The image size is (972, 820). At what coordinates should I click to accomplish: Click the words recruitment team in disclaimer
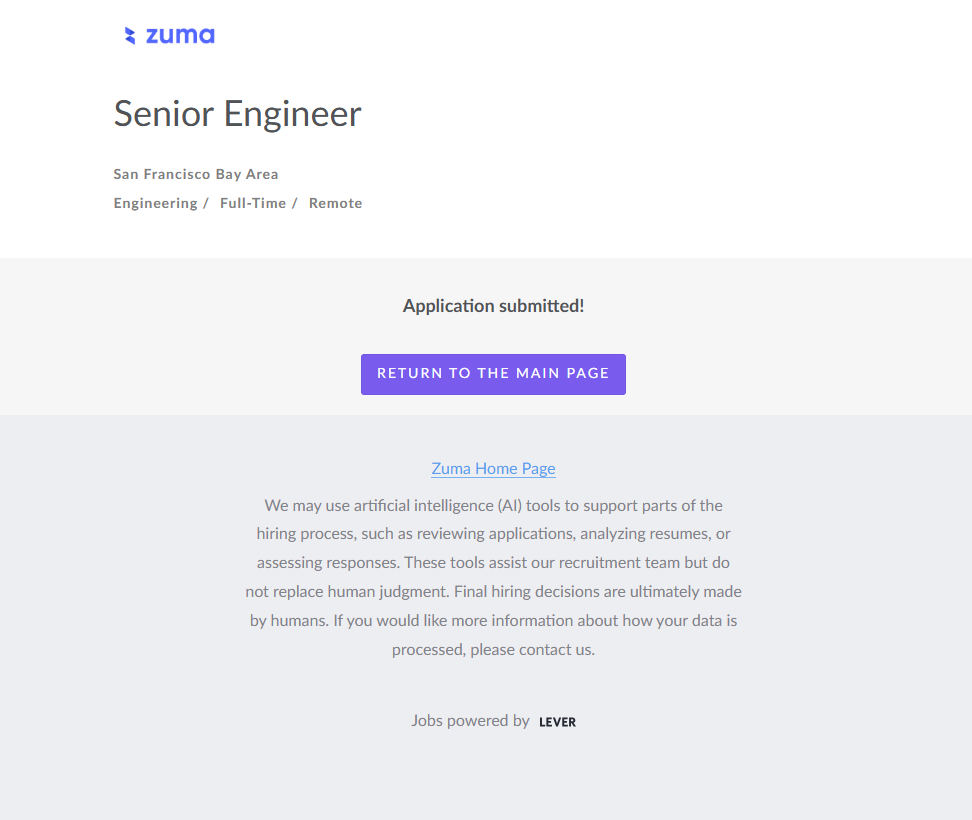coord(617,562)
